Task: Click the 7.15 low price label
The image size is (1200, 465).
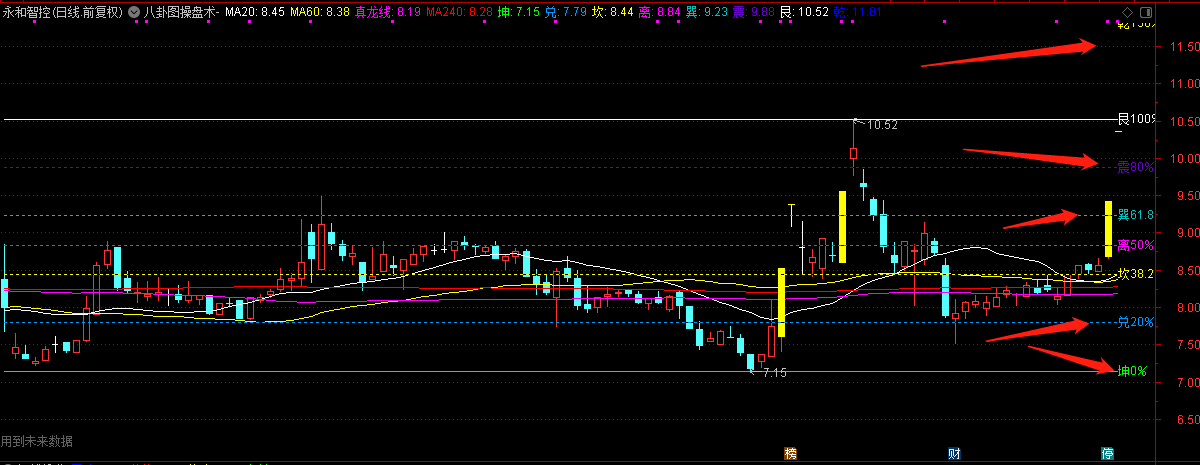Action: 774,373
